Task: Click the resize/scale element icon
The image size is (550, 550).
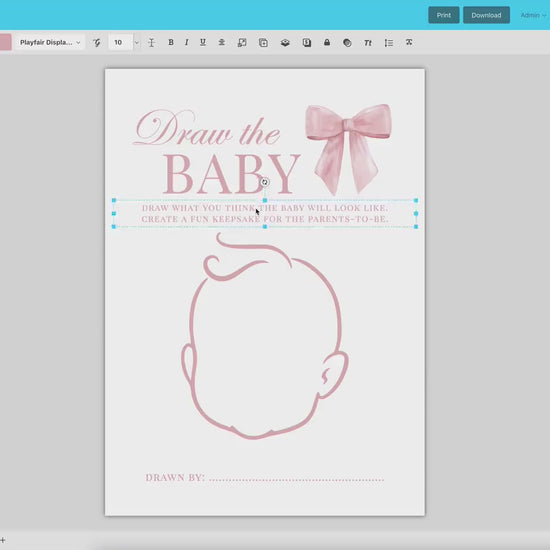Action: tap(242, 43)
